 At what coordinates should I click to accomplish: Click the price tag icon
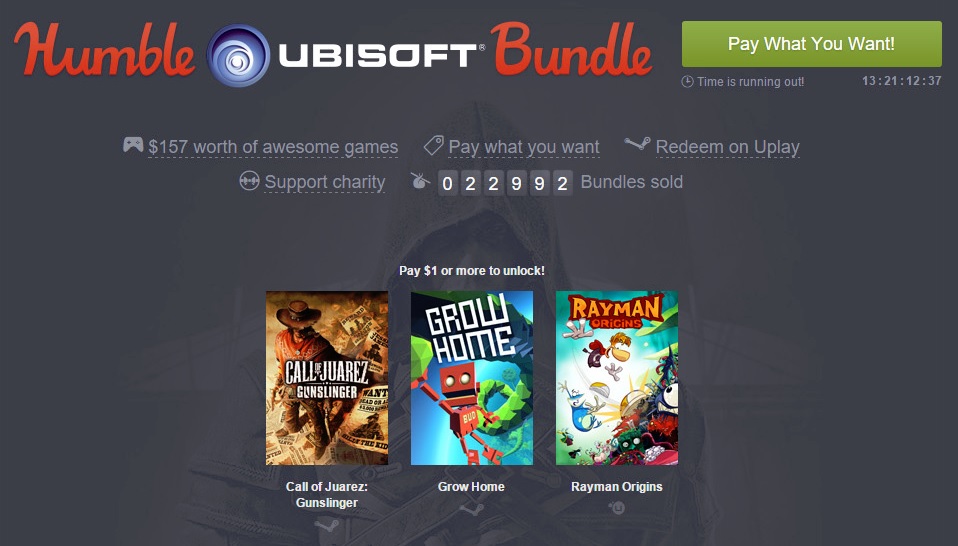(x=433, y=145)
